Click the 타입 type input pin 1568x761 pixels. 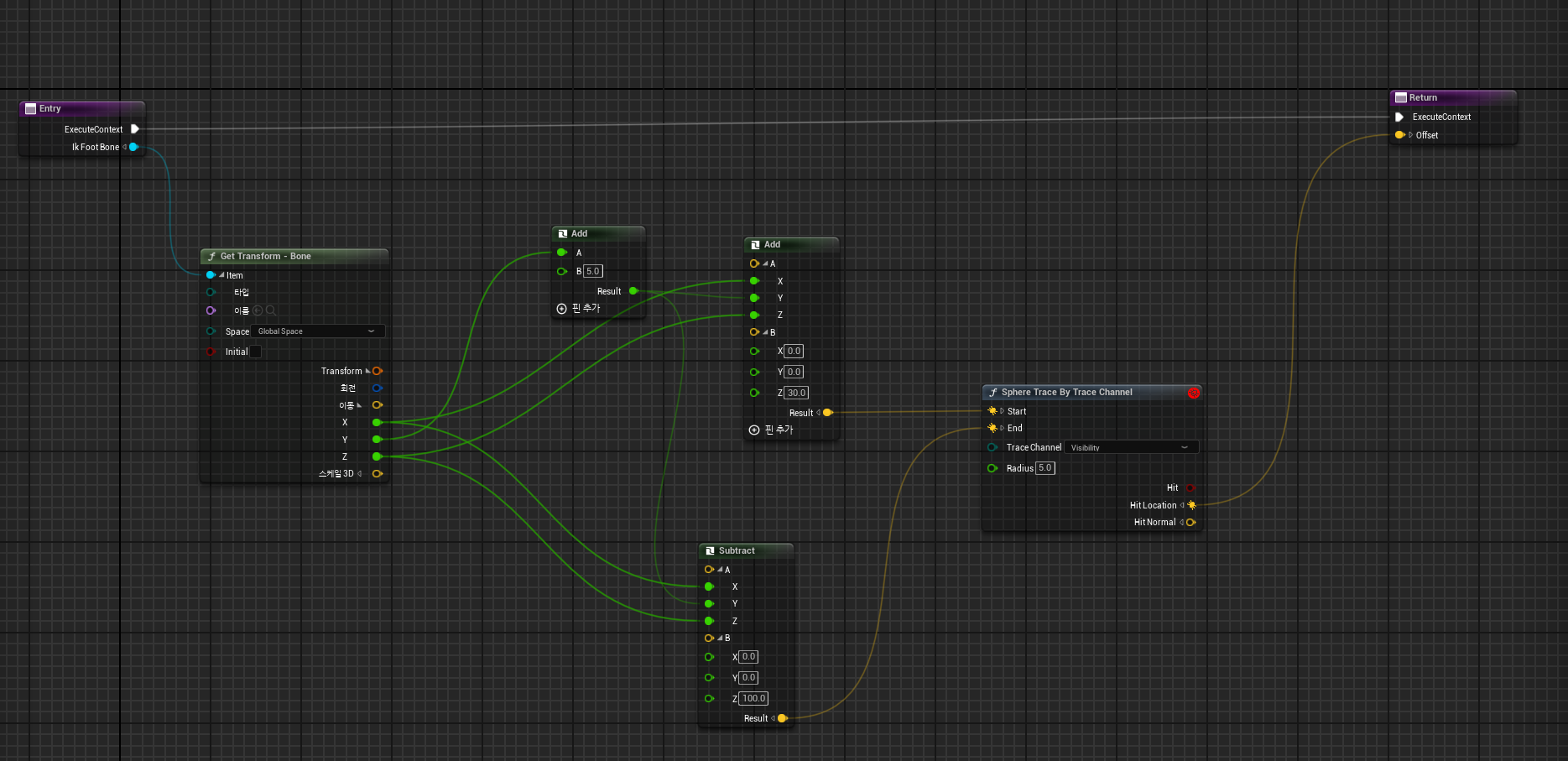(x=211, y=292)
